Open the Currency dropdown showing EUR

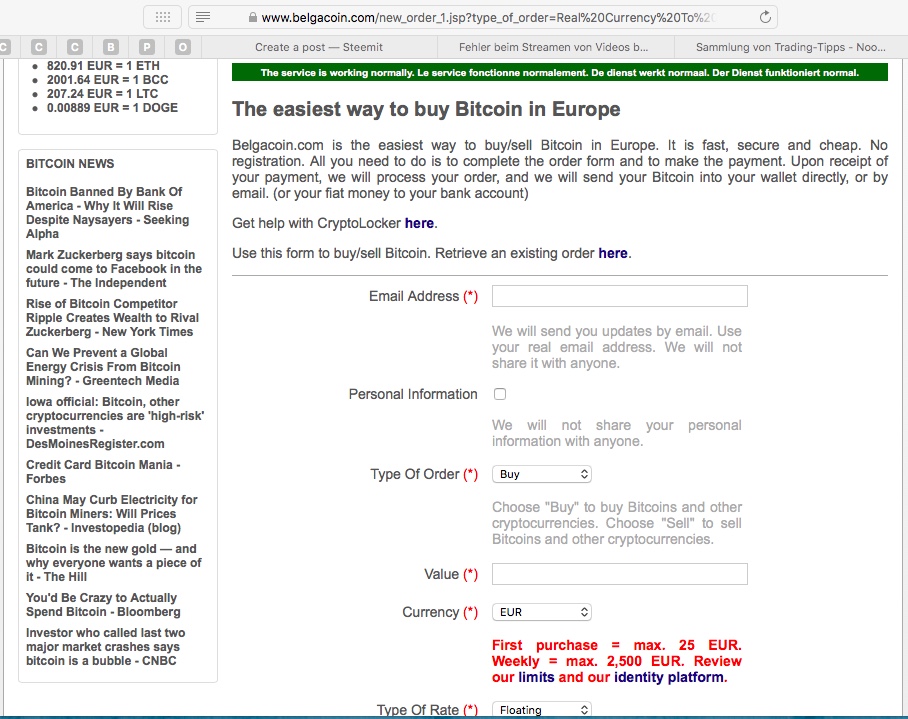point(541,612)
